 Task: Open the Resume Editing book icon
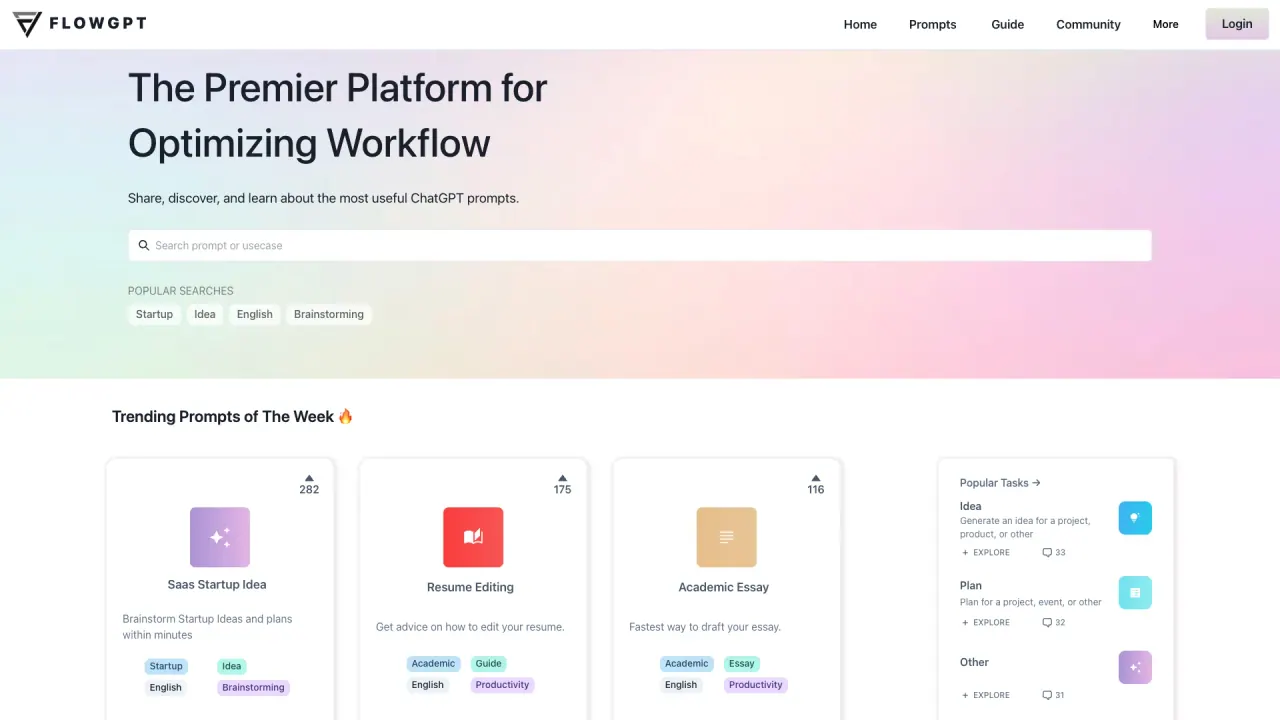473,537
